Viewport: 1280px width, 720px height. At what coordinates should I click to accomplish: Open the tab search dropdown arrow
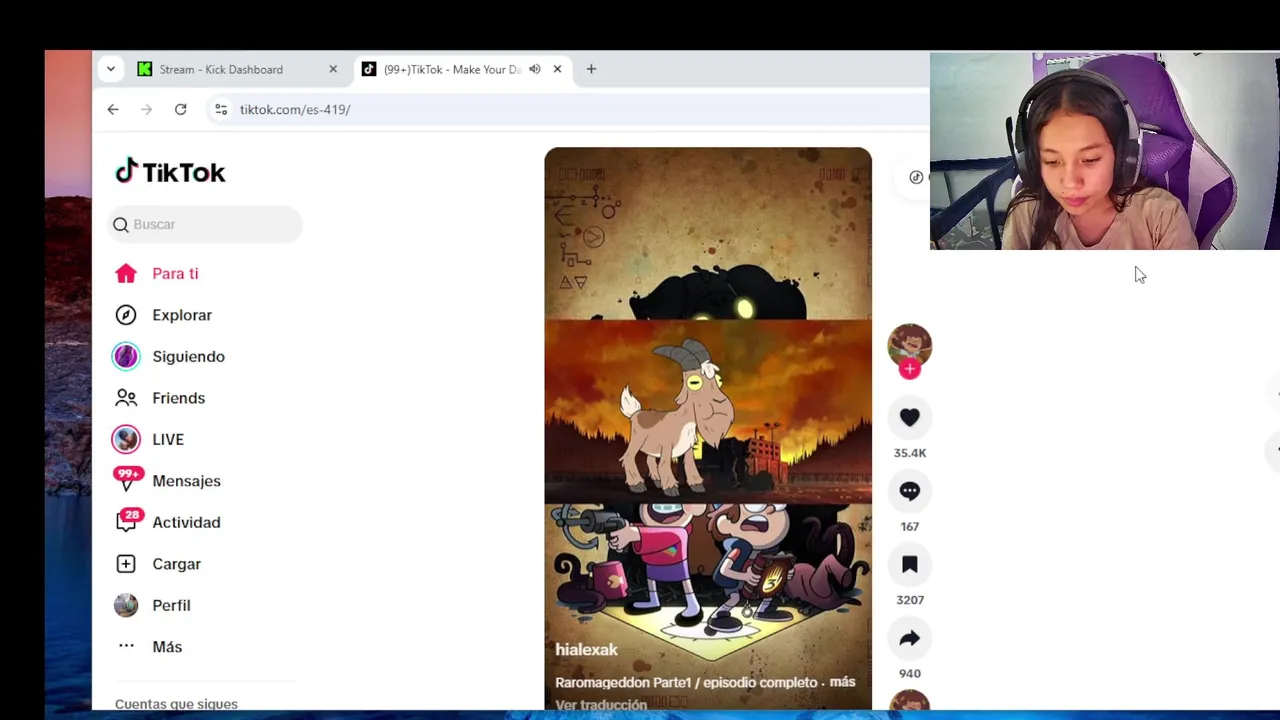click(110, 69)
